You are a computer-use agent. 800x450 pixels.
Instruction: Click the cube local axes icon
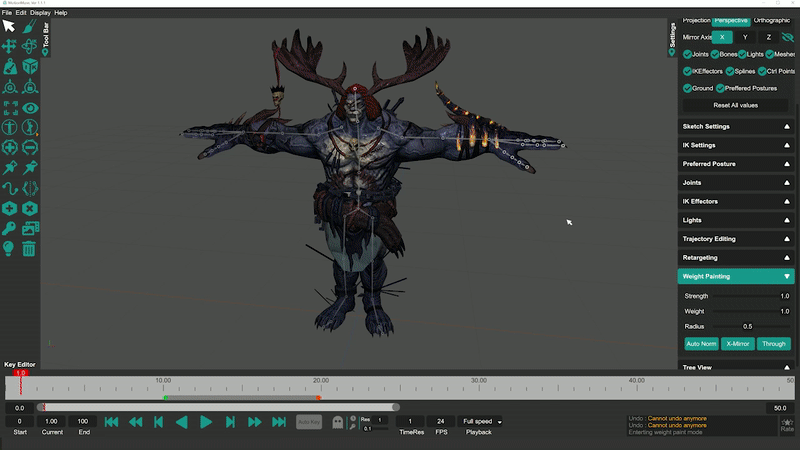[x=30, y=66]
